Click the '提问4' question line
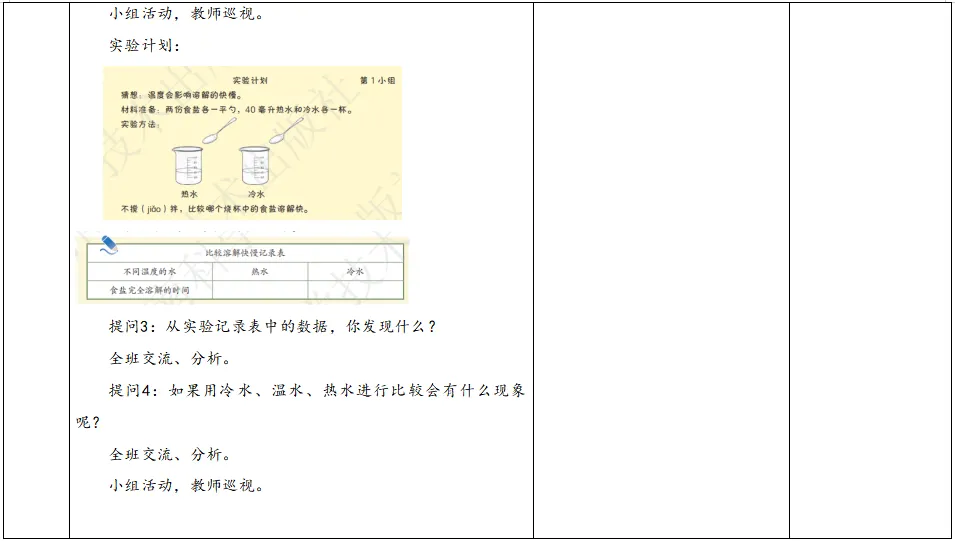 317,391
